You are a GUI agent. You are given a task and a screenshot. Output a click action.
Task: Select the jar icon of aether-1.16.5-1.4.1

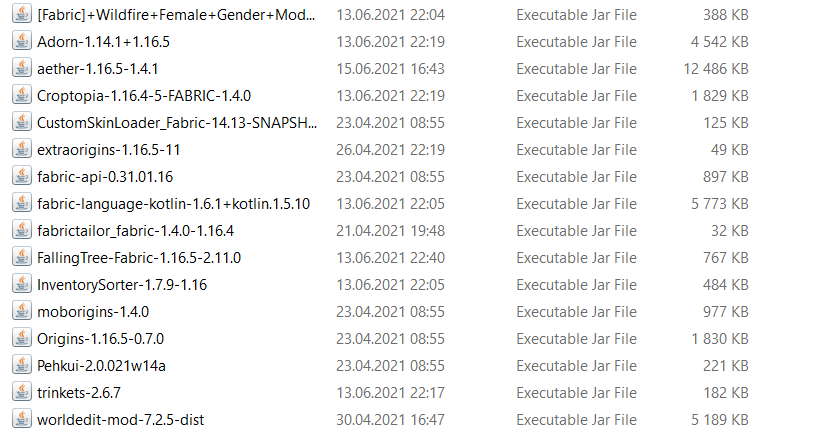(22, 69)
